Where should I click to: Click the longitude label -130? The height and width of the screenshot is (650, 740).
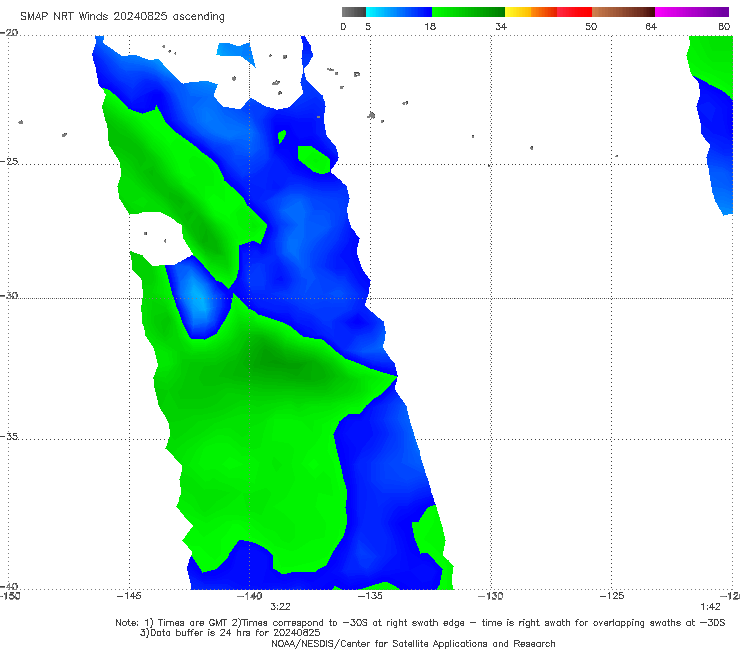pyautogui.click(x=491, y=596)
